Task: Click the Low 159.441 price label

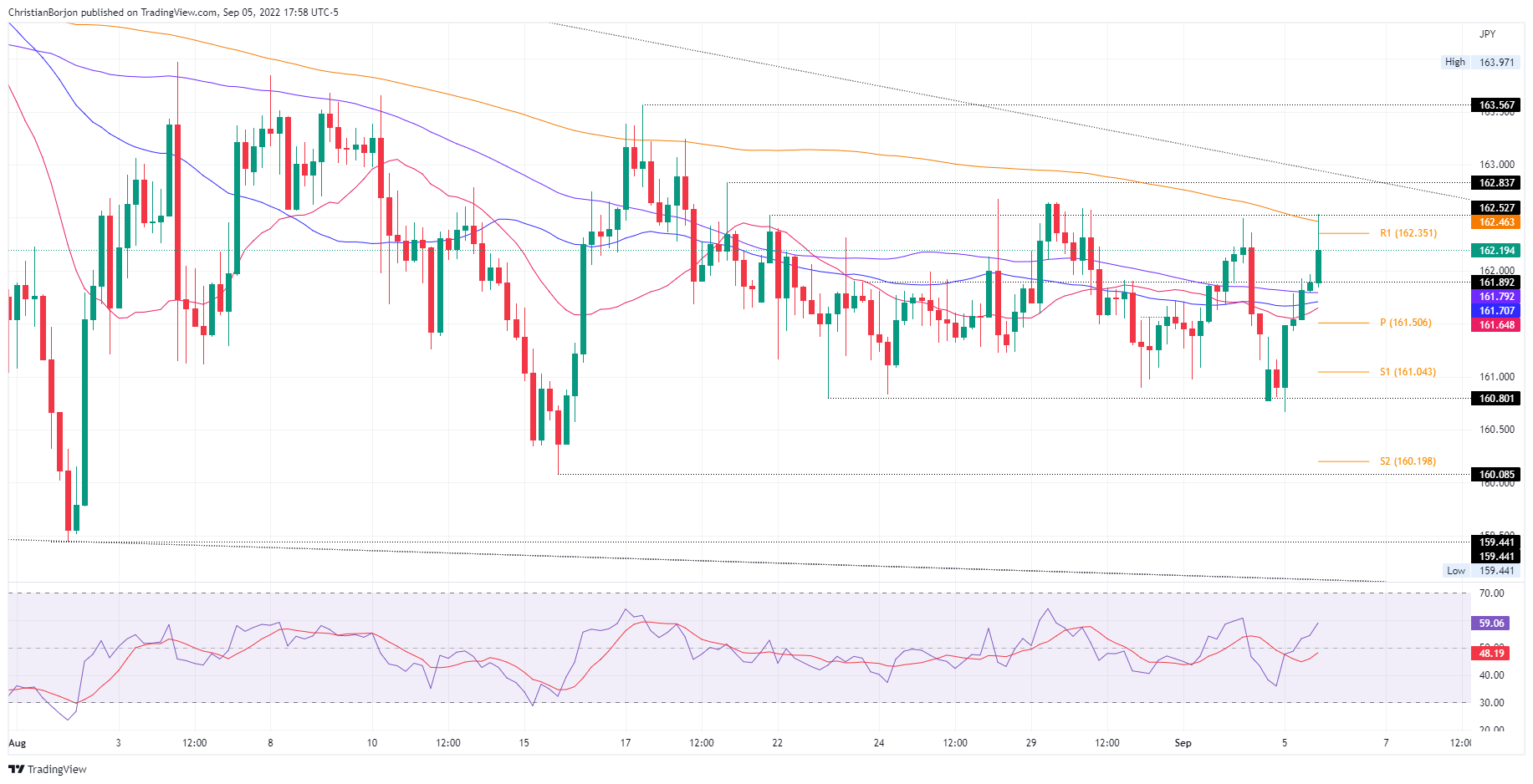Action: [1481, 571]
